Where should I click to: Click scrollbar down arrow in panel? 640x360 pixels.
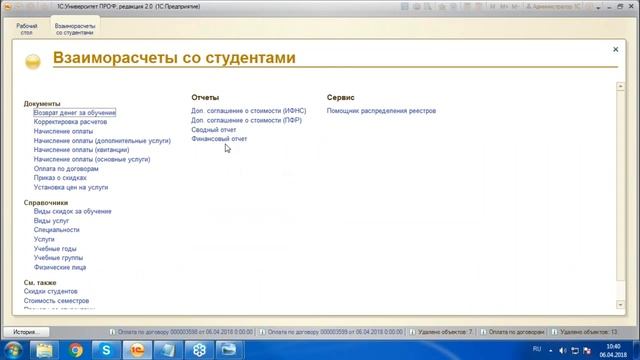point(620,304)
